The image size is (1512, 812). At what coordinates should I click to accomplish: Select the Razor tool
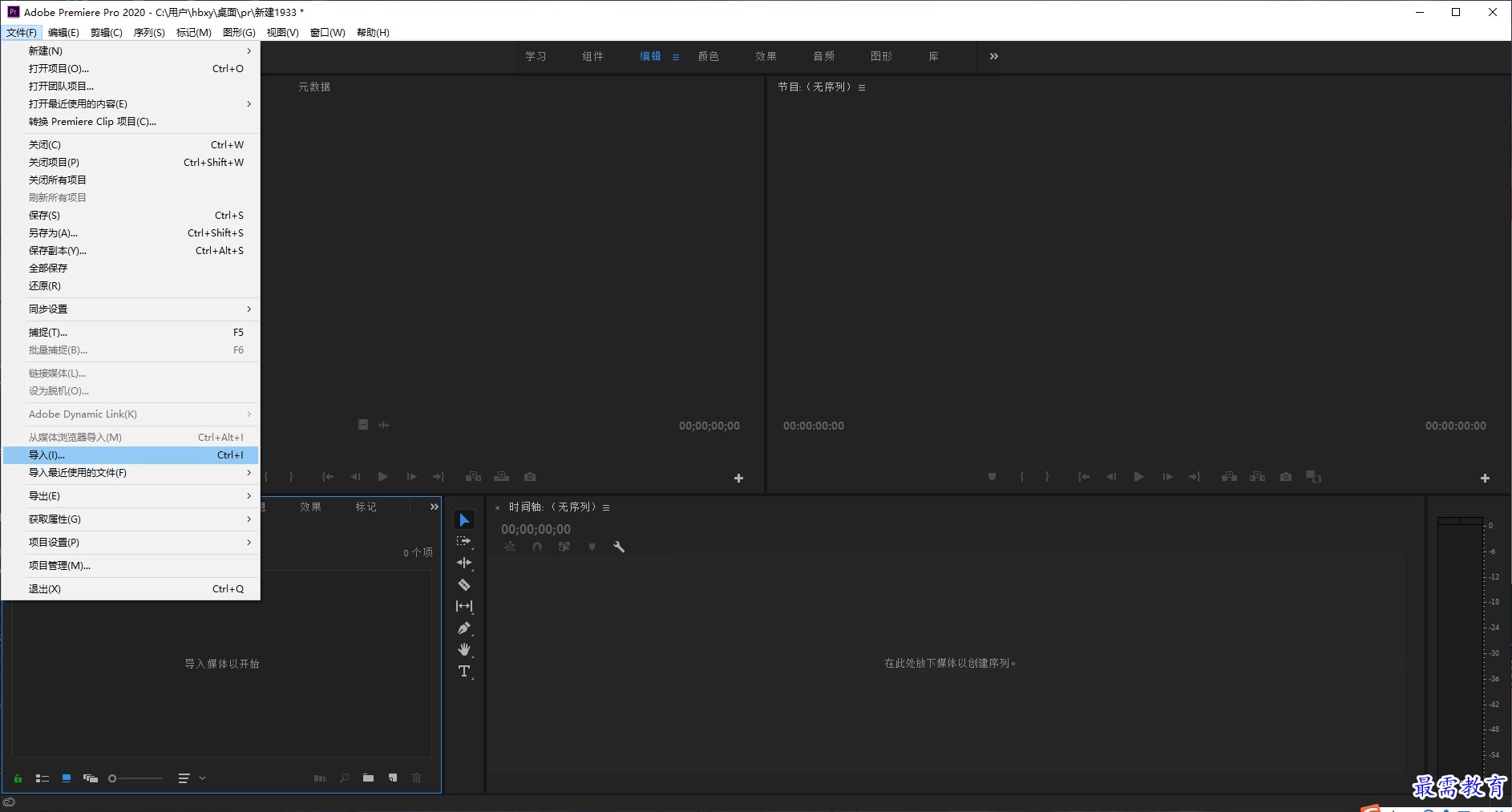464,585
